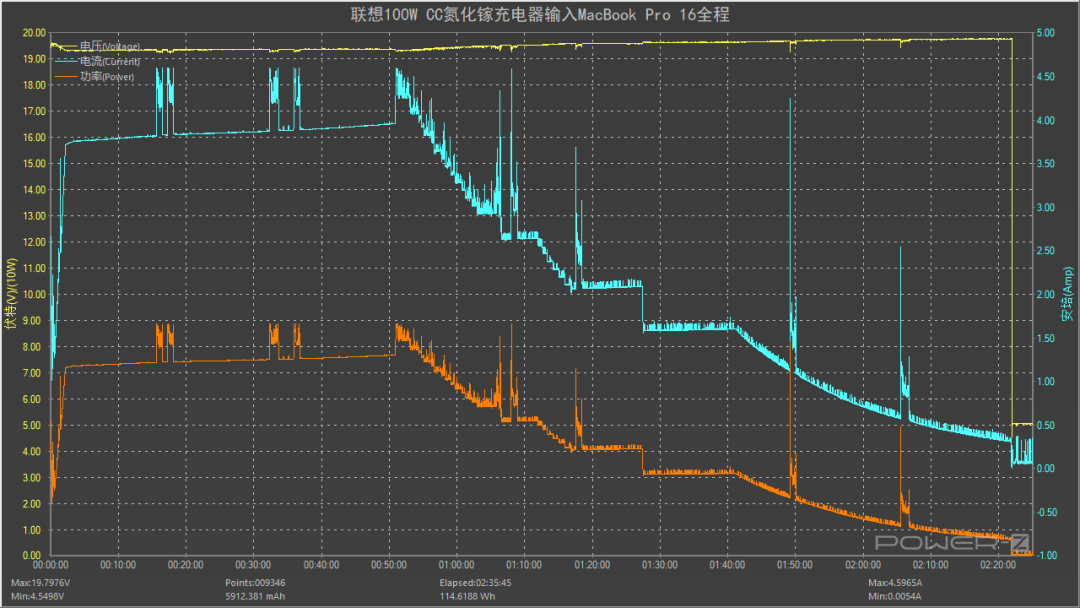Click the 4.50 amp axis label
The height and width of the screenshot is (608, 1080).
click(1046, 76)
